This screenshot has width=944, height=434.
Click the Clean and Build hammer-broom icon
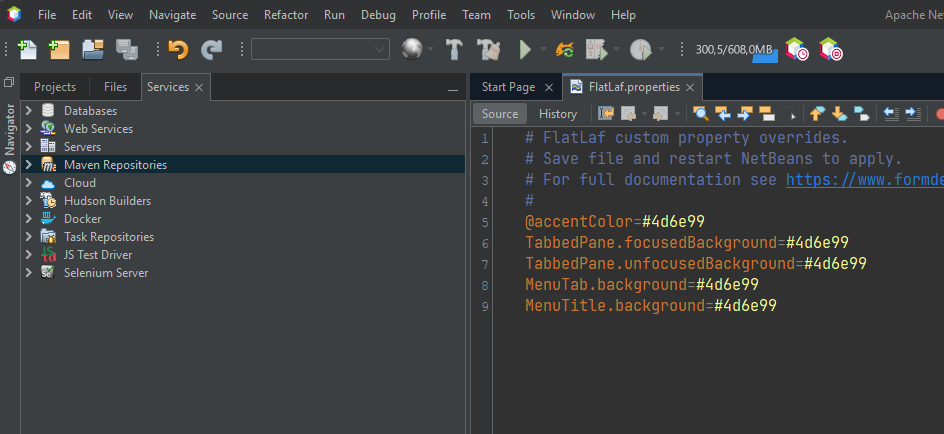pyautogui.click(x=488, y=49)
